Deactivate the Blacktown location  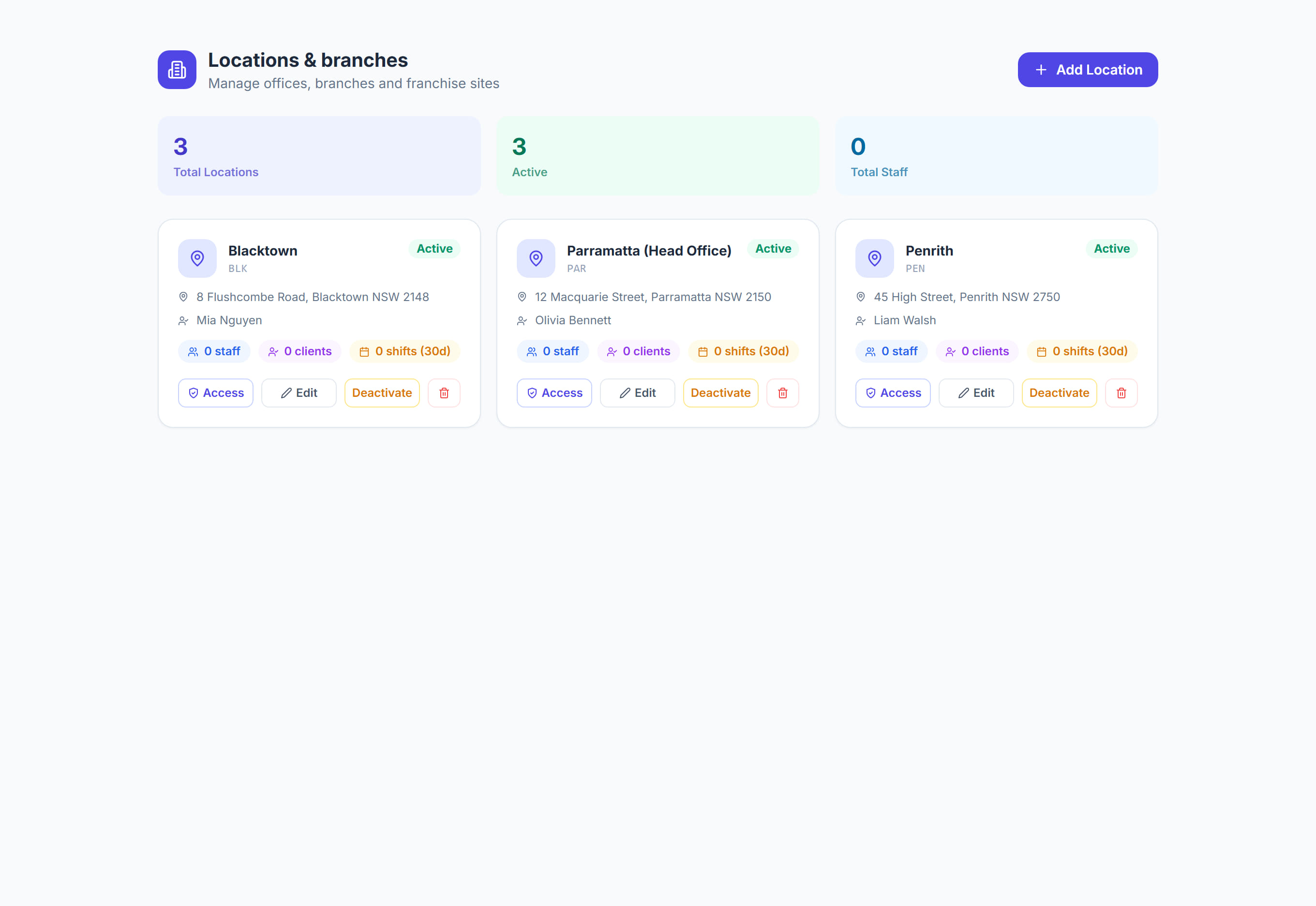(x=382, y=393)
